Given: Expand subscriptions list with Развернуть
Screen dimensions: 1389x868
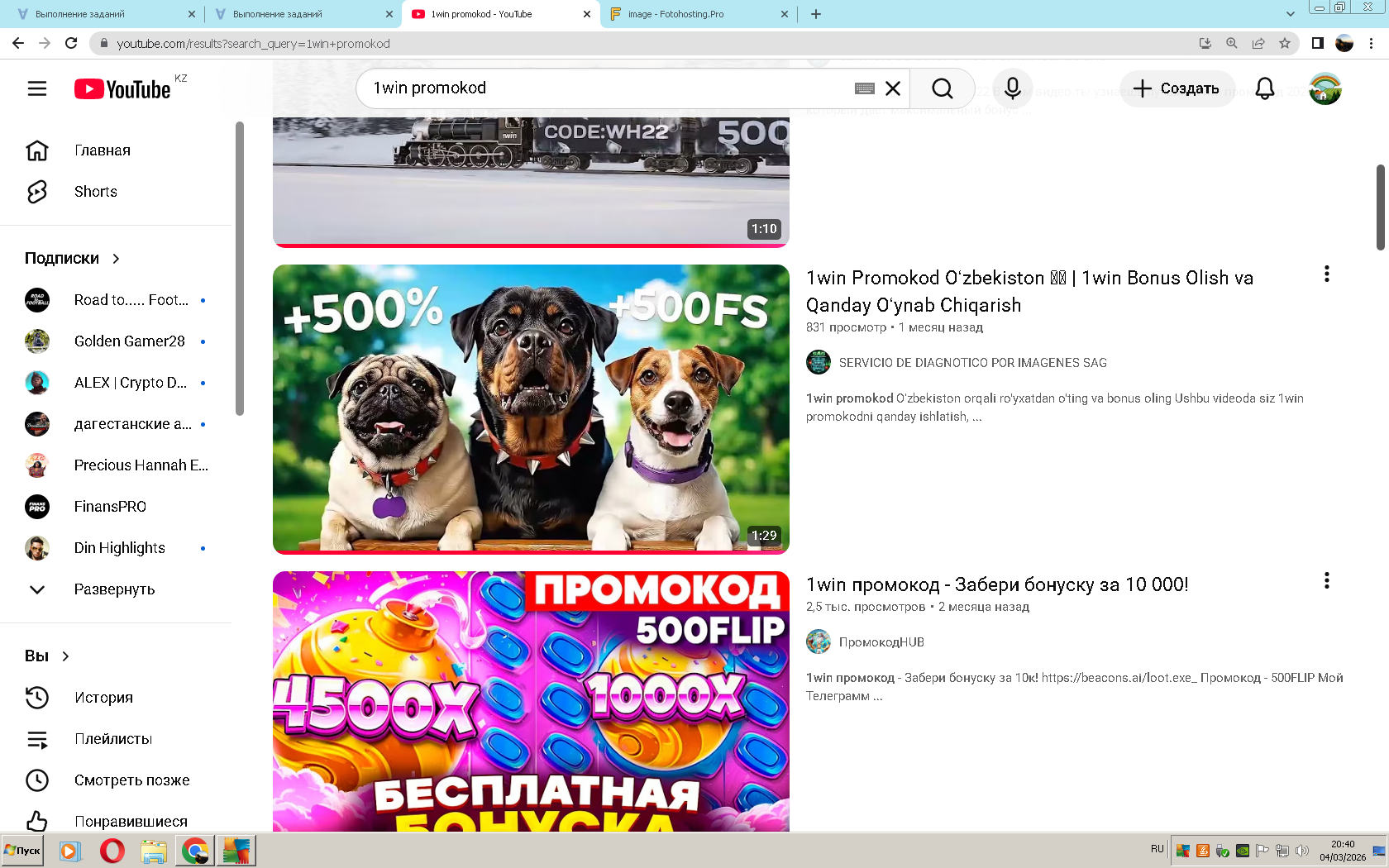Looking at the screenshot, I should 116,589.
